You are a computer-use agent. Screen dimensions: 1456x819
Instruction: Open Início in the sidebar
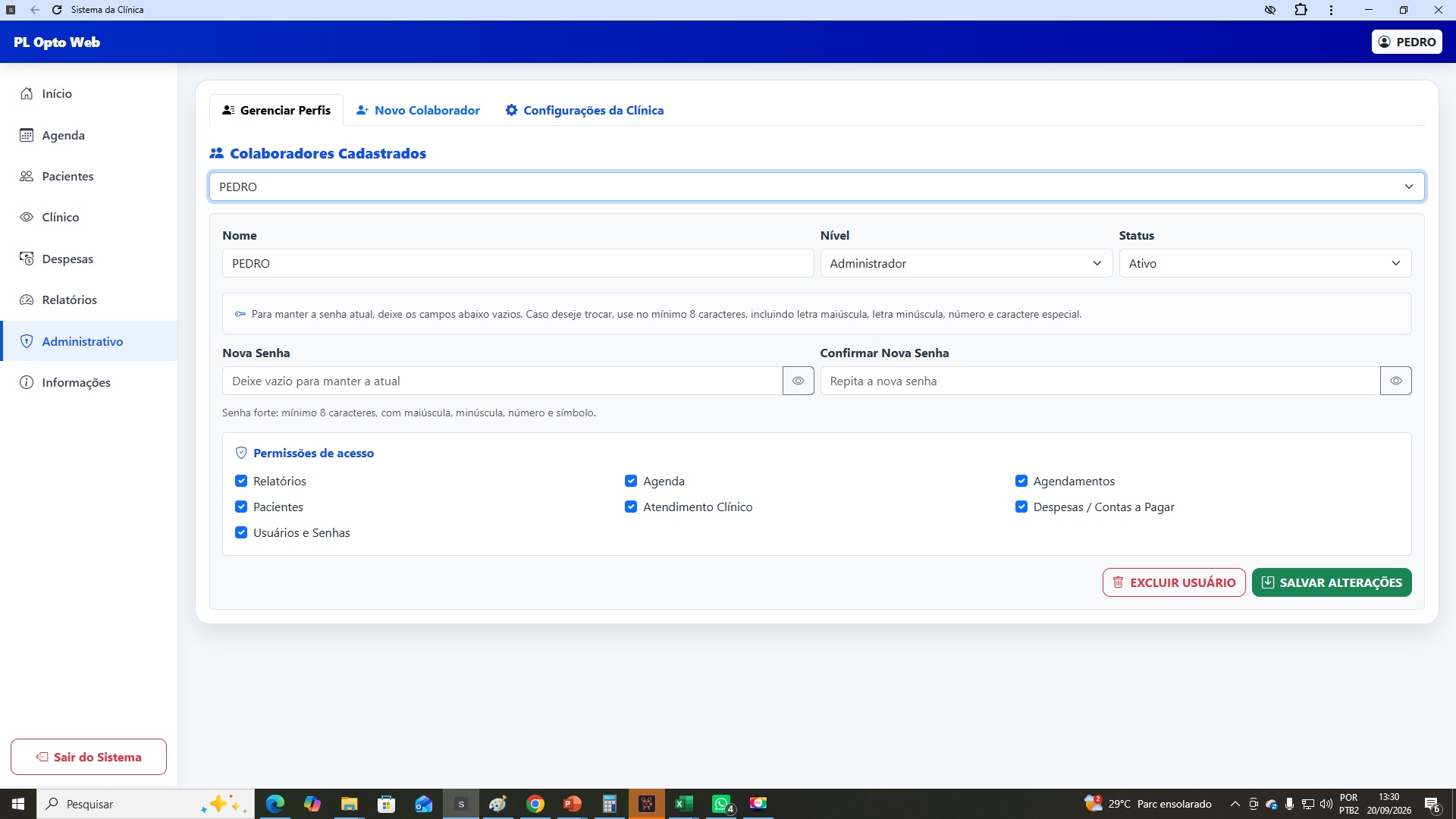click(x=89, y=93)
